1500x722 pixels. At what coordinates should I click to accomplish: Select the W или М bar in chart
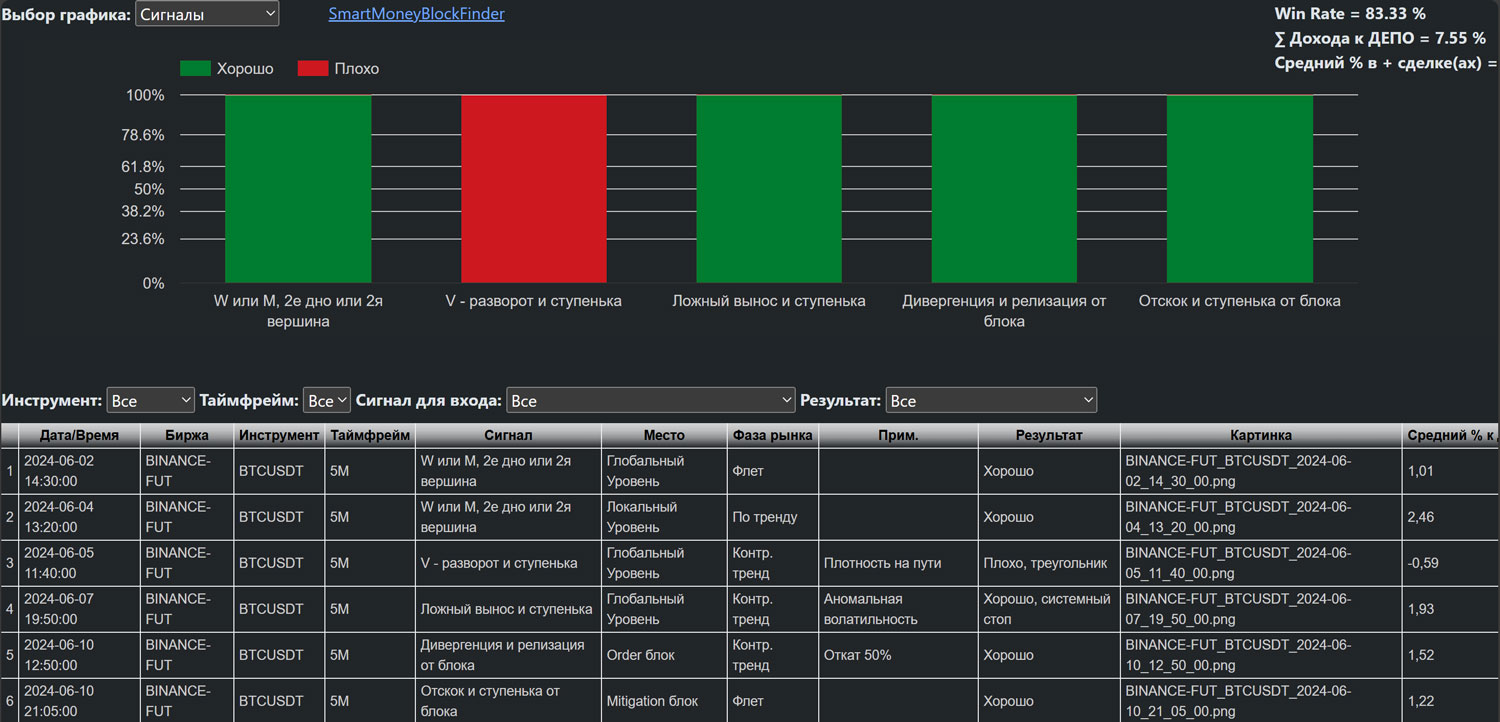[298, 189]
